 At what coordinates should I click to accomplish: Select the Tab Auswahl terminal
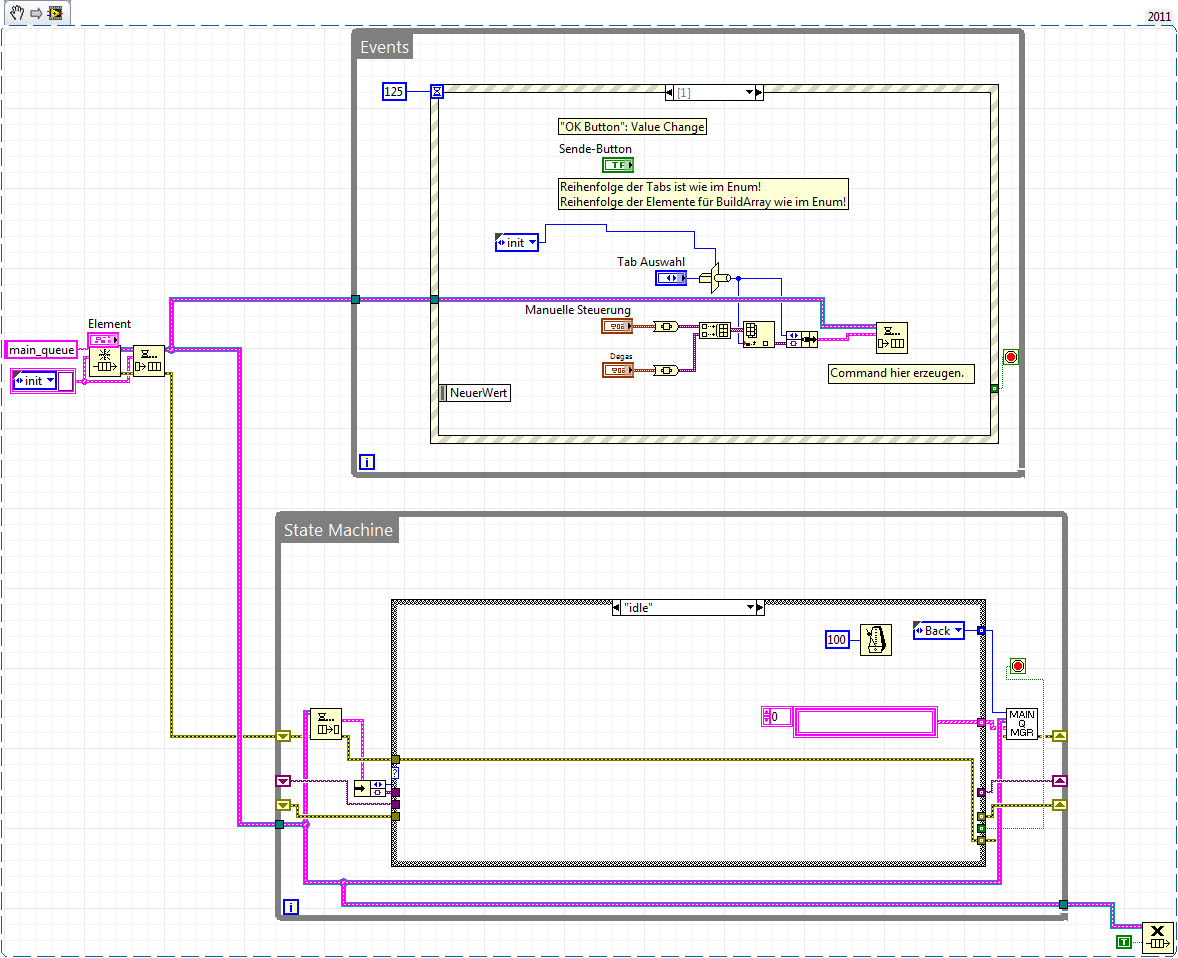[x=671, y=278]
